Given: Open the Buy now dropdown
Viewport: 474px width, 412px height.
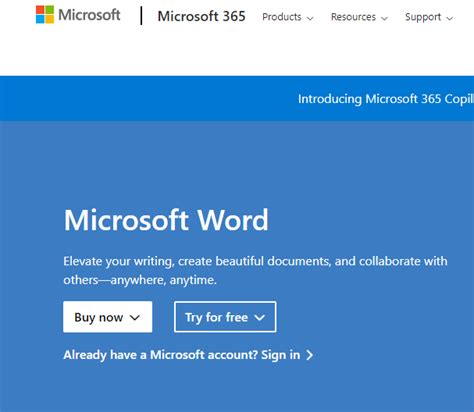Looking at the screenshot, I should [108, 317].
